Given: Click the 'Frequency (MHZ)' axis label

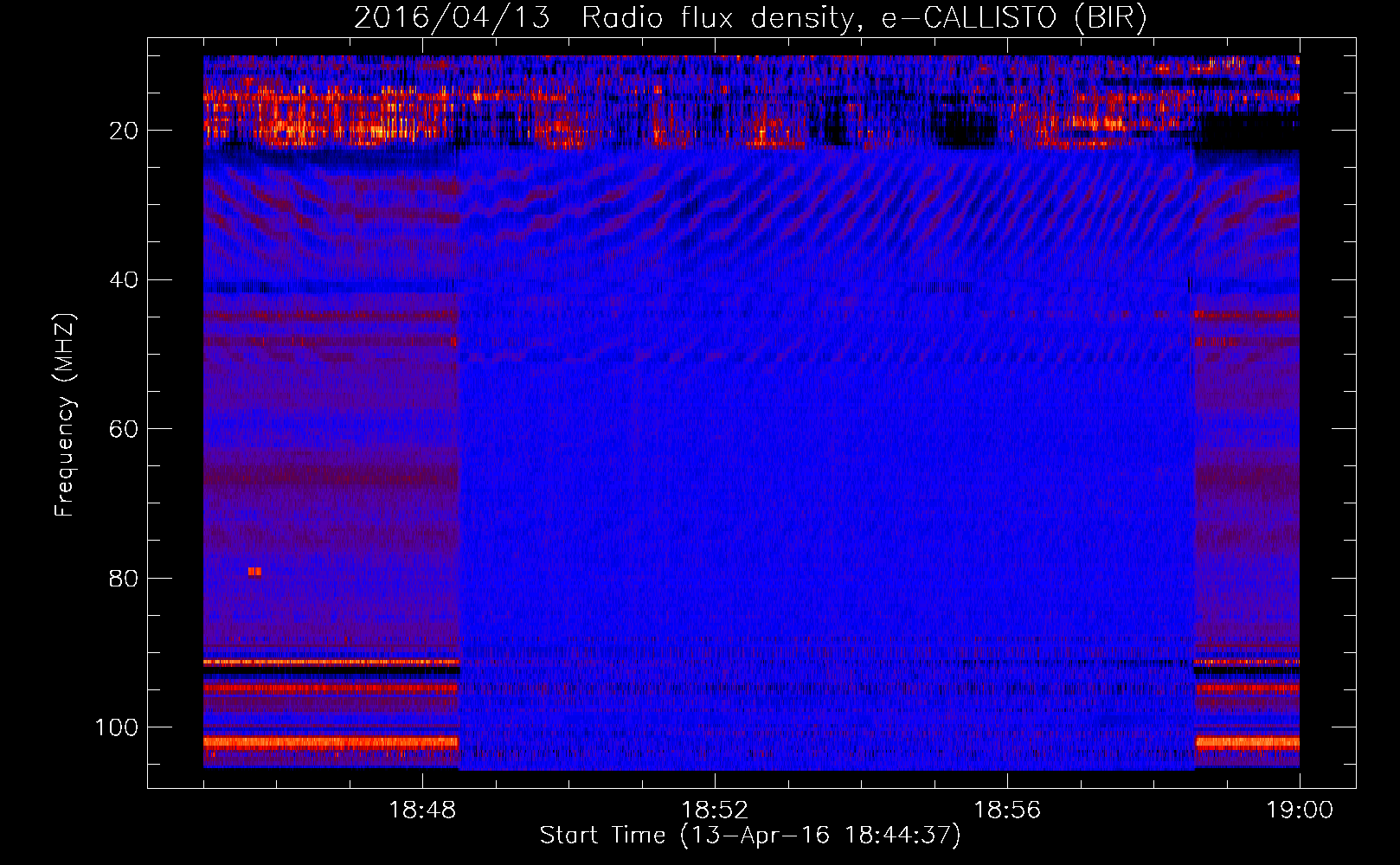Looking at the screenshot, I should click(x=66, y=416).
